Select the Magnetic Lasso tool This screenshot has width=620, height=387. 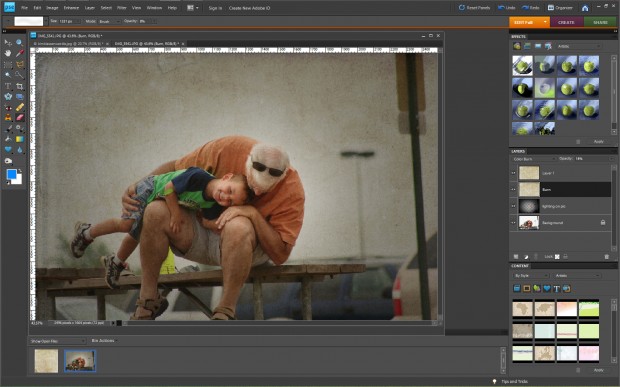point(19,64)
